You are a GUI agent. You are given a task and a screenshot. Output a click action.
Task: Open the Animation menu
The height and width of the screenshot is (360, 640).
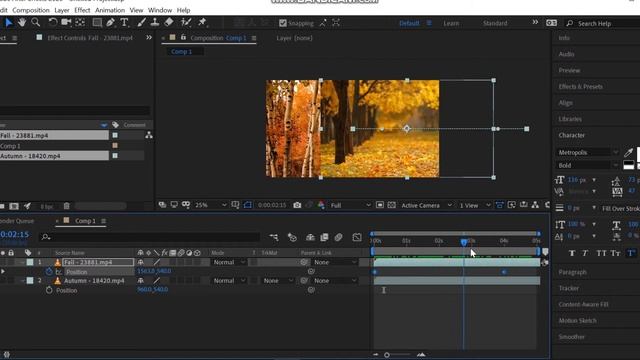click(110, 10)
